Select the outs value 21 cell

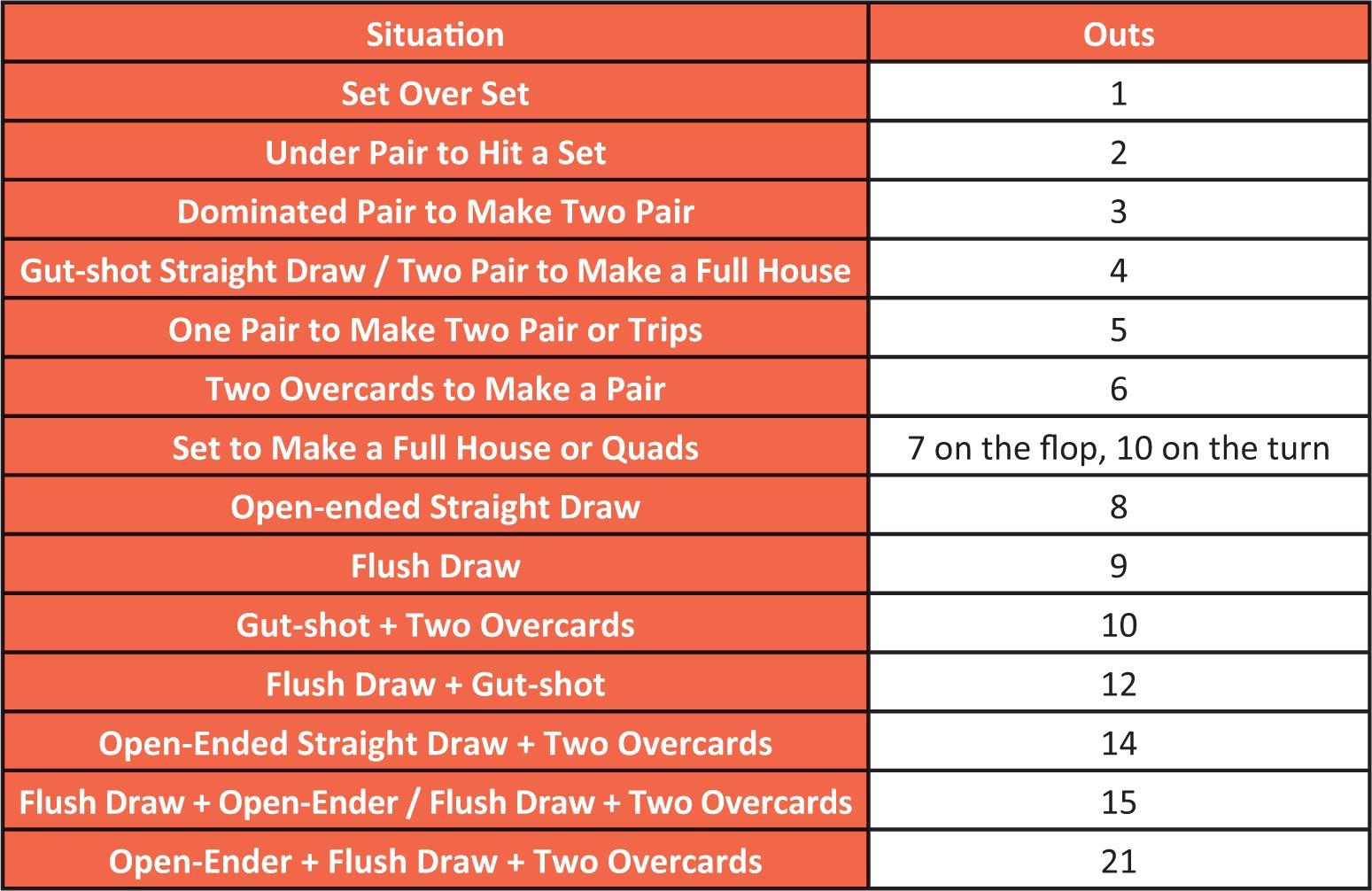(1118, 861)
